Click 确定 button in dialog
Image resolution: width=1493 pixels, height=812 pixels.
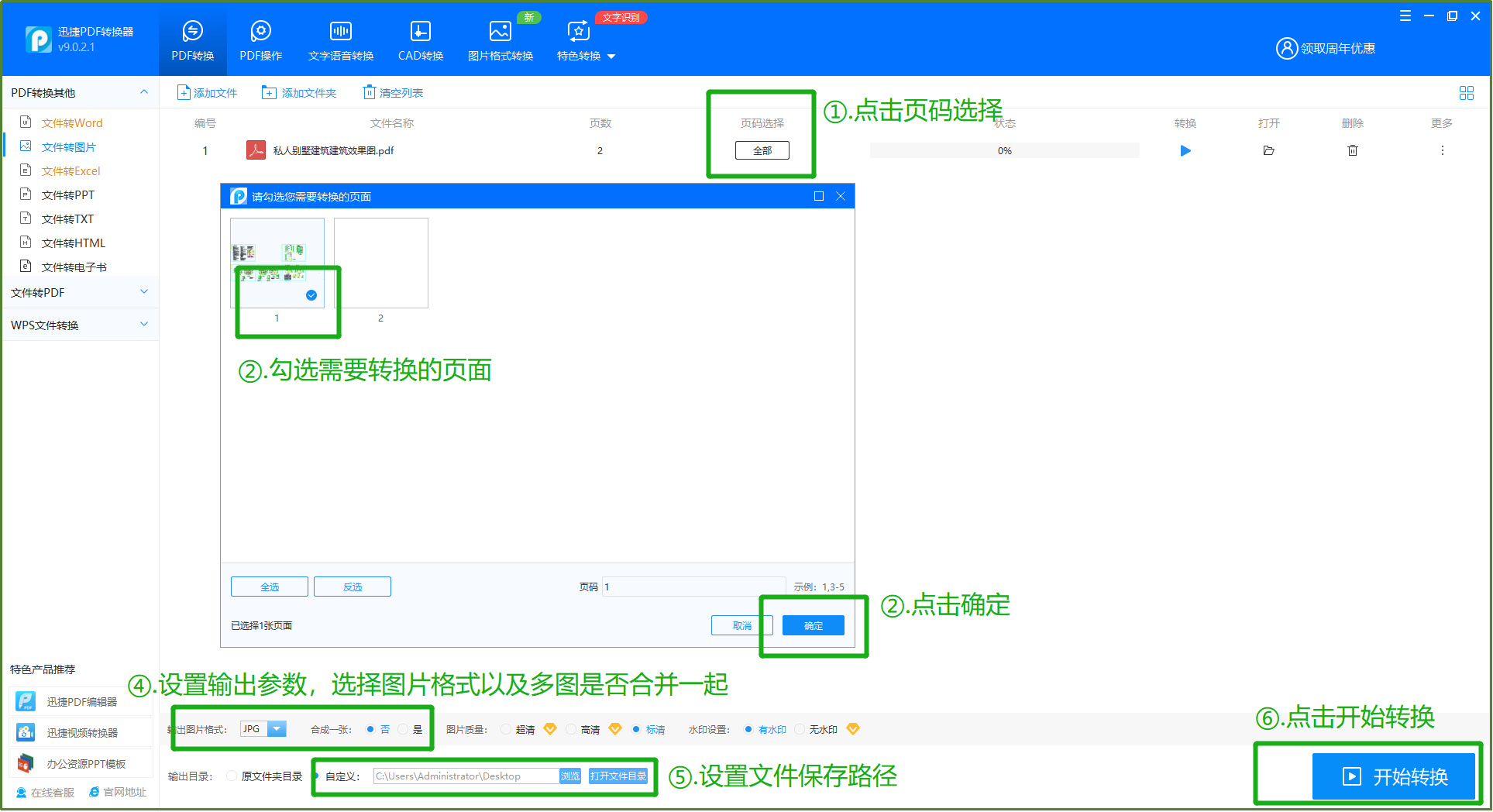point(814,625)
